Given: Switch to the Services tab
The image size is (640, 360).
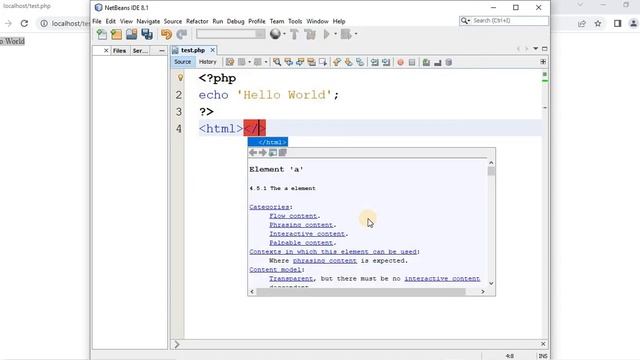Looking at the screenshot, I should 140,51.
